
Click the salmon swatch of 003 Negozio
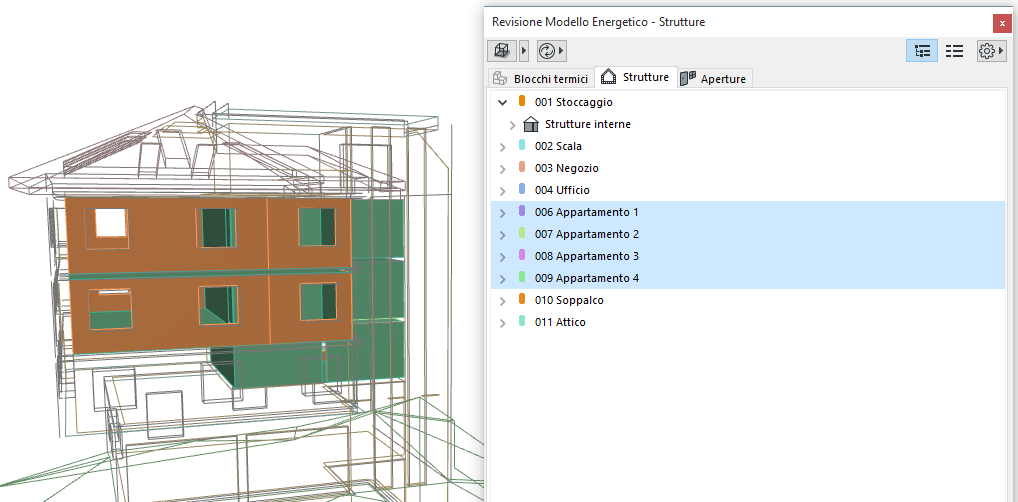coord(522,168)
